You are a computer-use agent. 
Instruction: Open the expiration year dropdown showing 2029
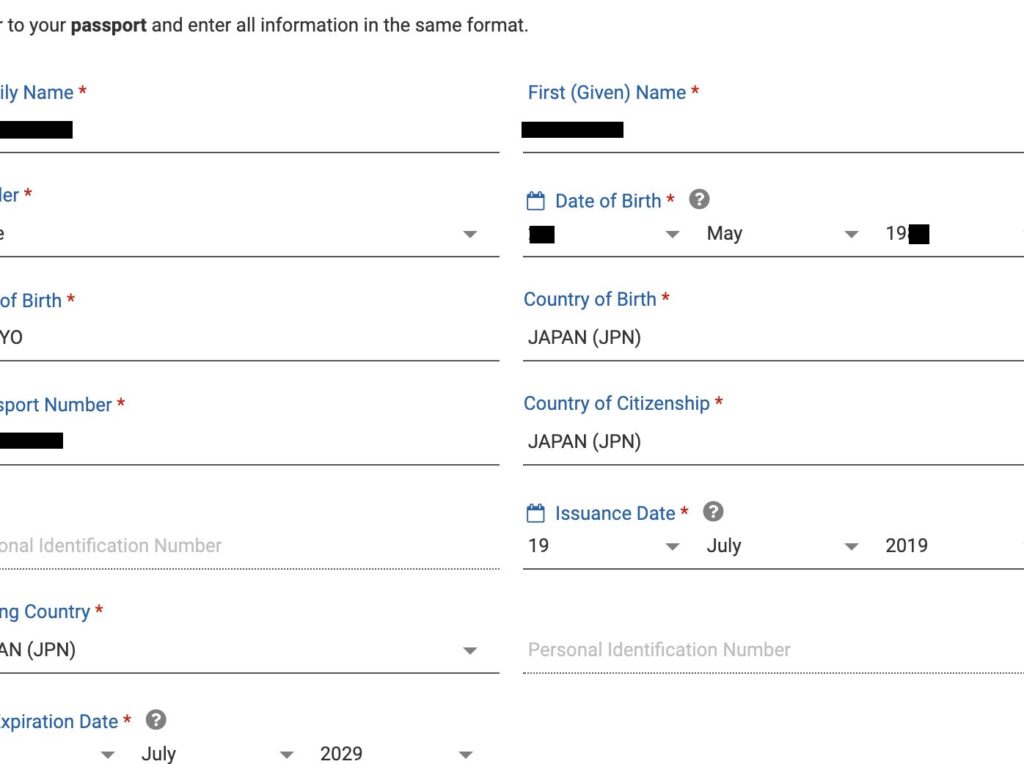coord(396,754)
